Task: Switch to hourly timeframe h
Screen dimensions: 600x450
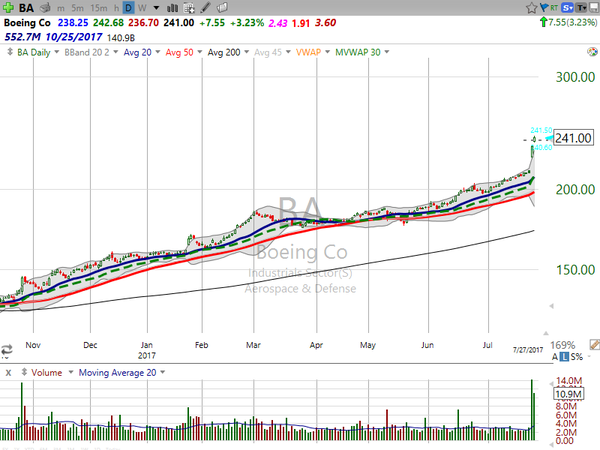Action: coord(116,8)
